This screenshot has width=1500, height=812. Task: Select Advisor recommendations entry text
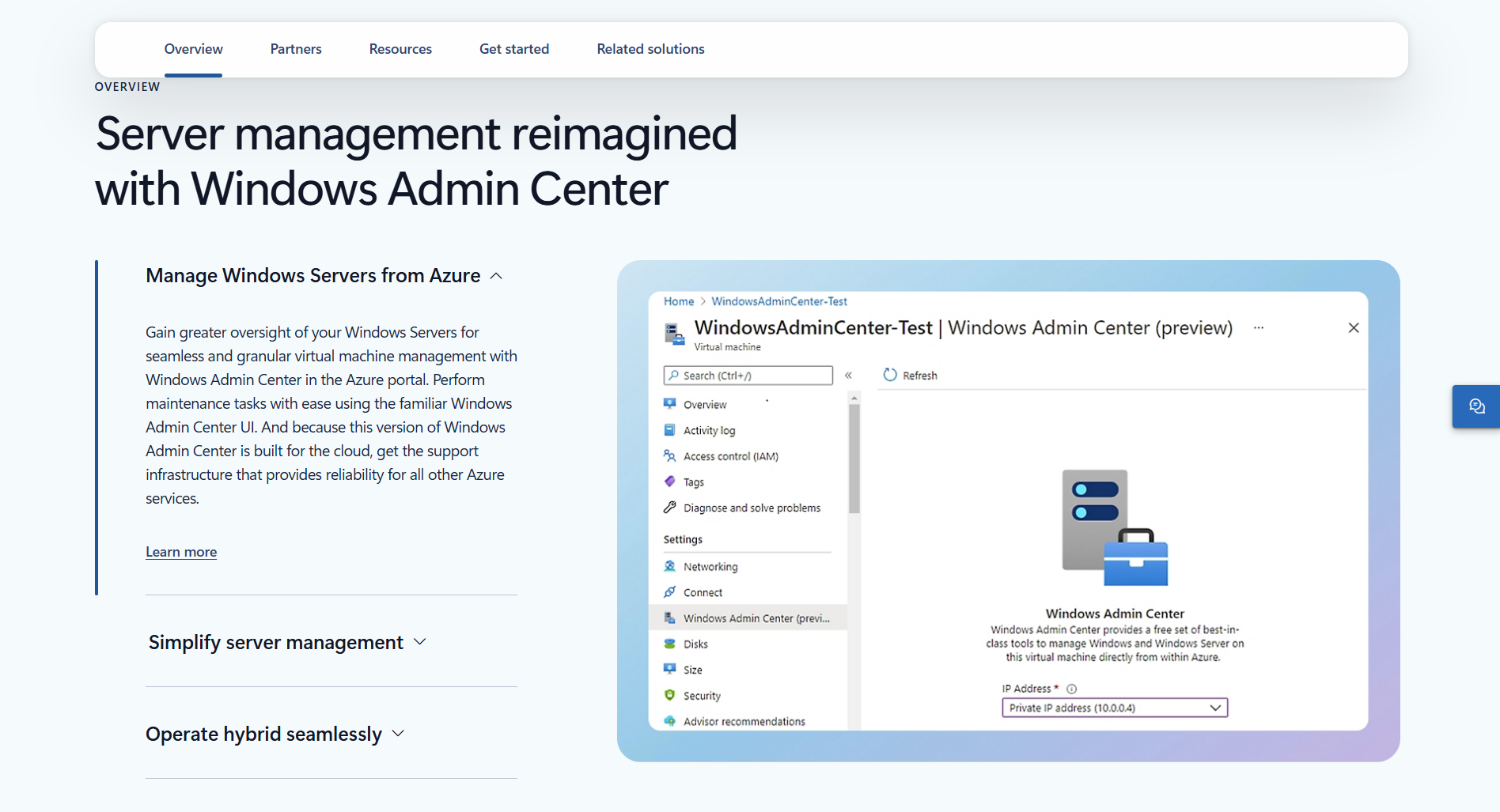point(744,721)
